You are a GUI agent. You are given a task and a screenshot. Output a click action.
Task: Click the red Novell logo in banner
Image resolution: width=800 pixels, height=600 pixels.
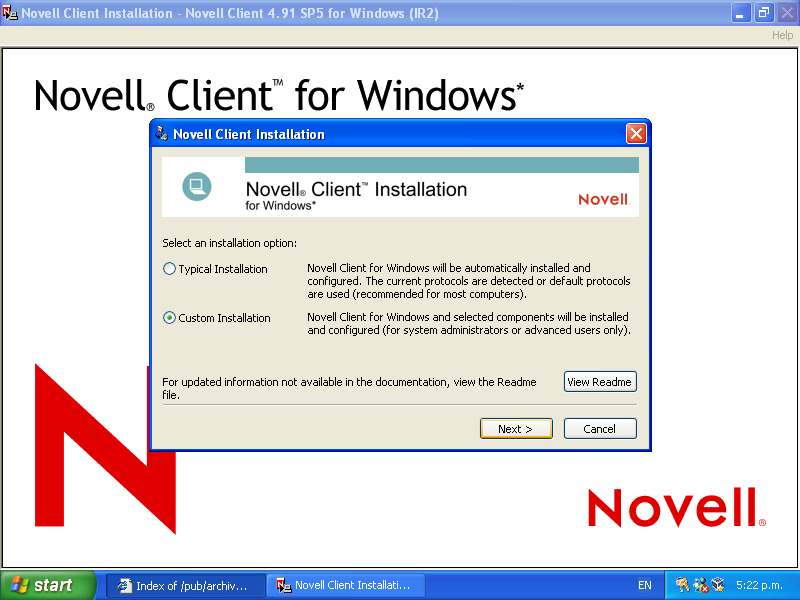tap(604, 199)
